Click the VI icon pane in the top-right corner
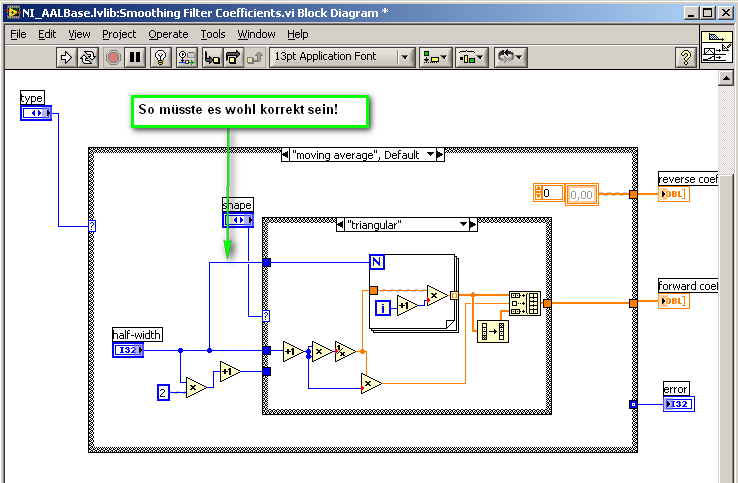738x483 pixels. tap(716, 47)
